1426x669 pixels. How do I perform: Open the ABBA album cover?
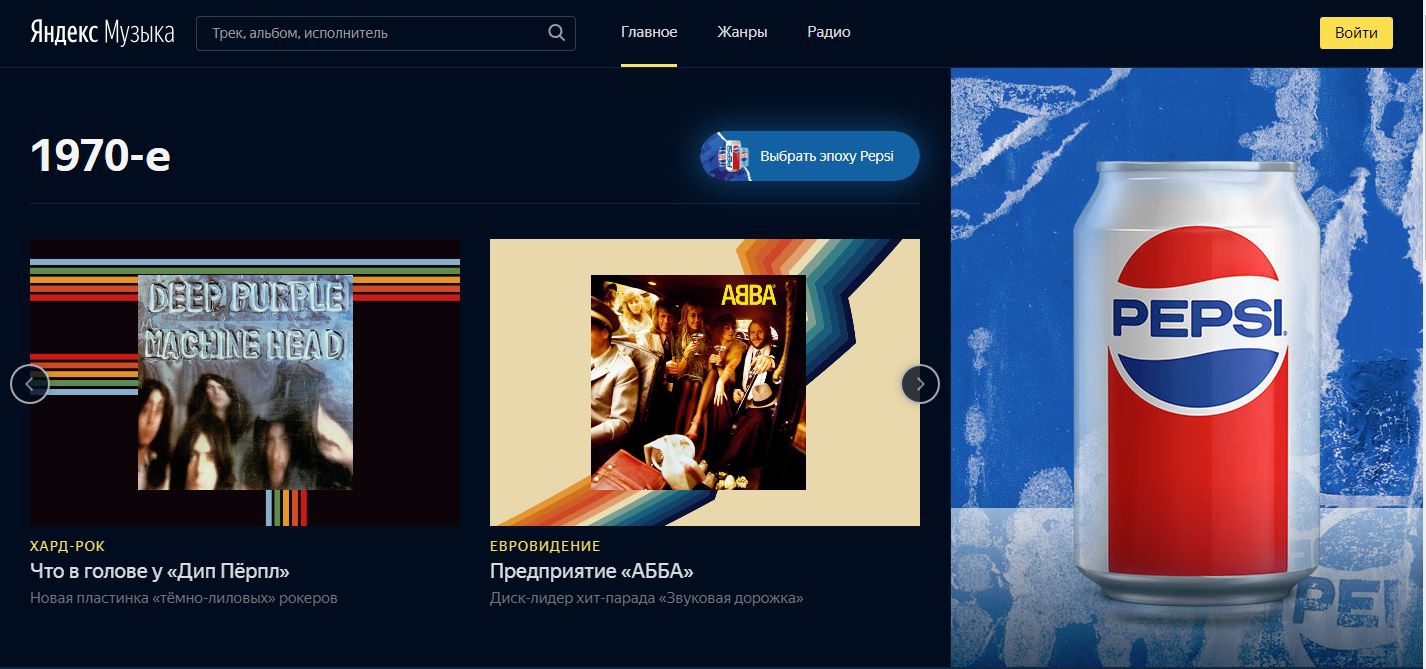(698, 382)
